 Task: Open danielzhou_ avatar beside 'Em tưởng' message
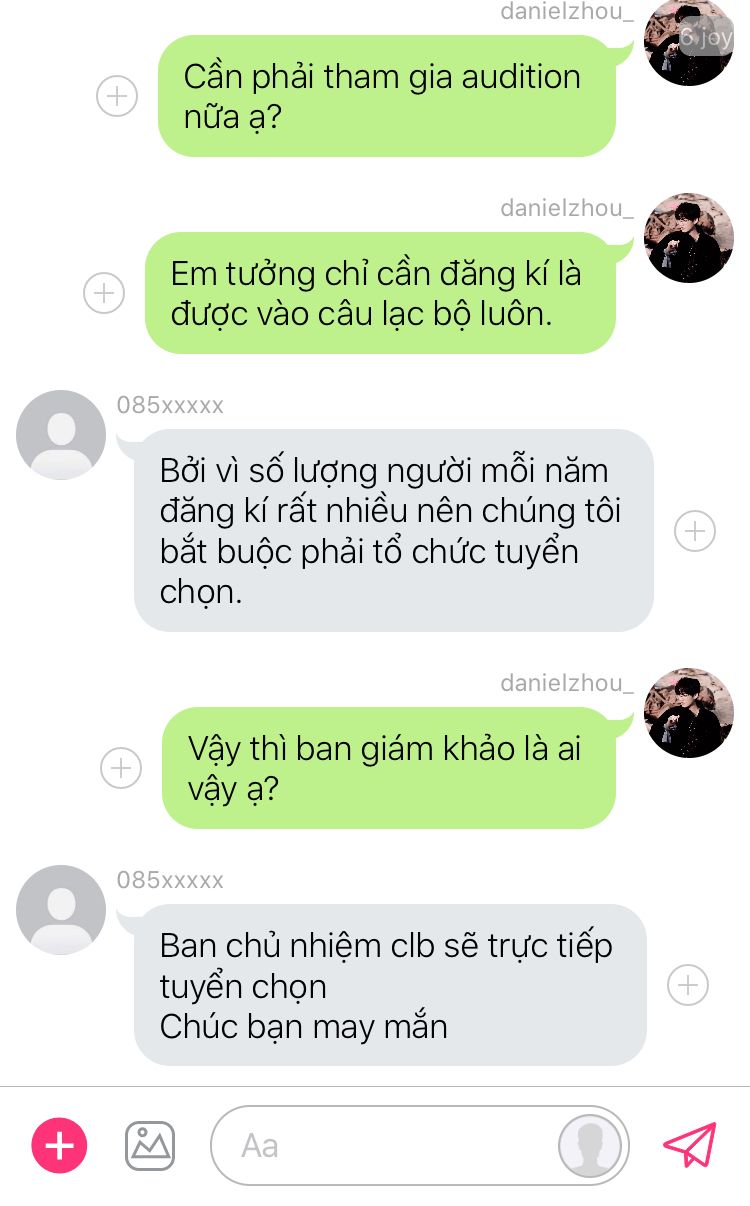coord(690,238)
